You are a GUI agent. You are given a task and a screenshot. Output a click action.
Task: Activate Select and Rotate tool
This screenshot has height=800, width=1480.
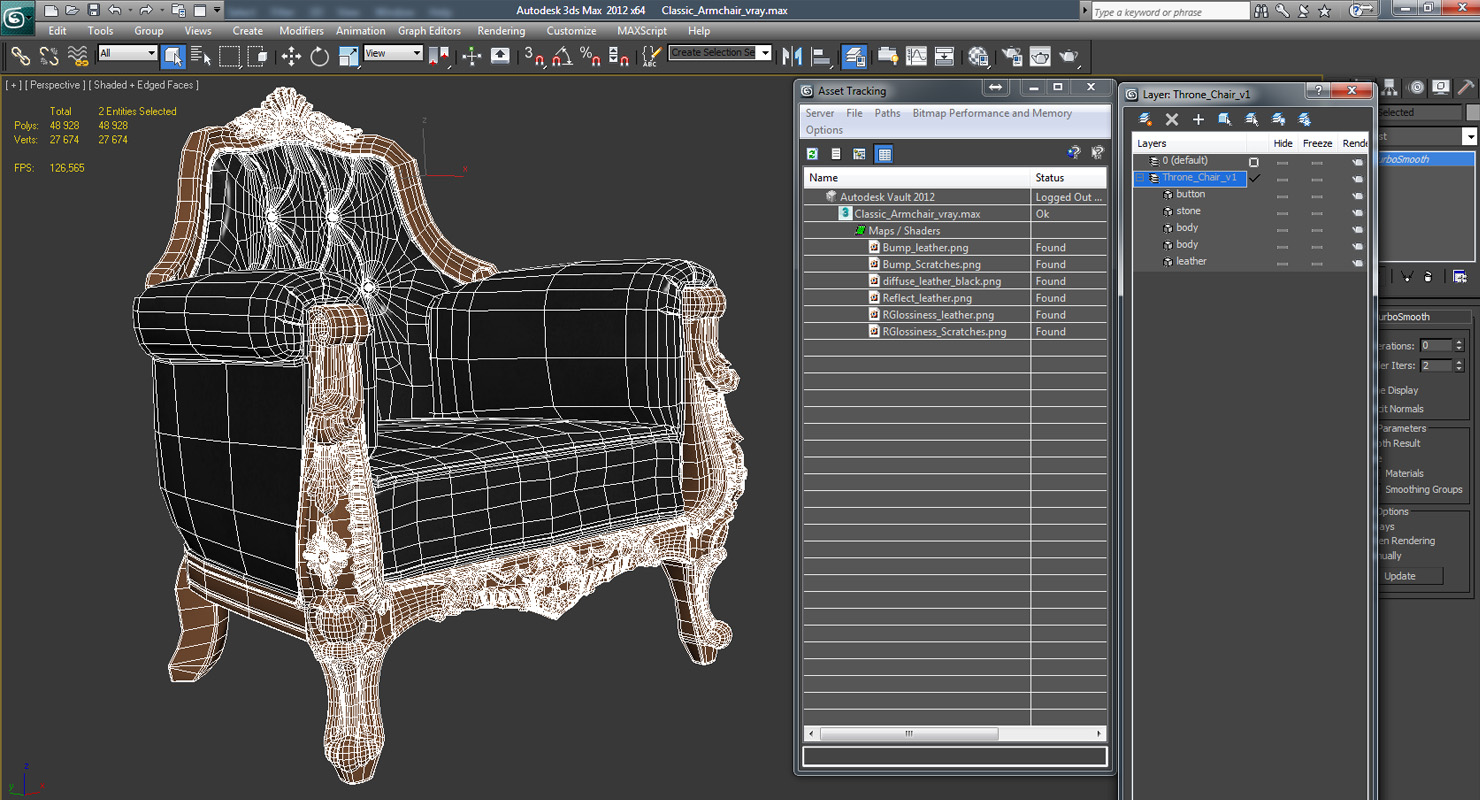coord(320,56)
